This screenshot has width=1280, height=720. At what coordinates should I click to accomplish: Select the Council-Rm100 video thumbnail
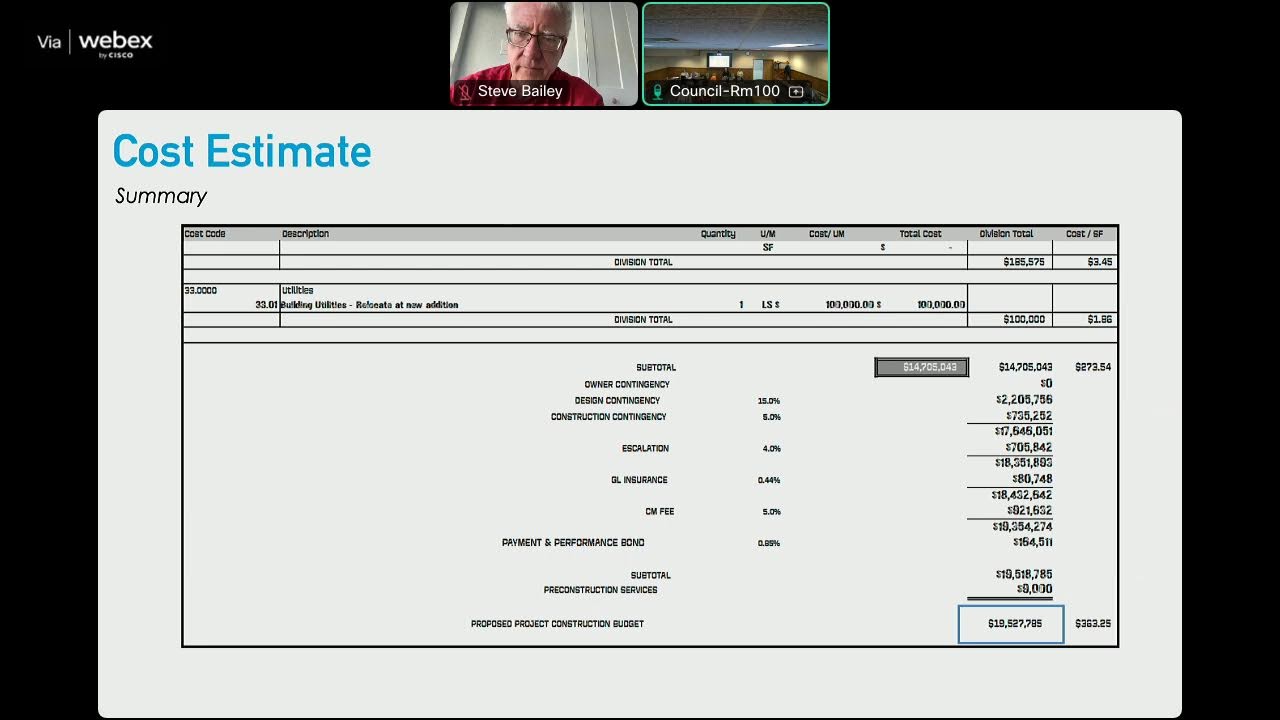(x=736, y=54)
